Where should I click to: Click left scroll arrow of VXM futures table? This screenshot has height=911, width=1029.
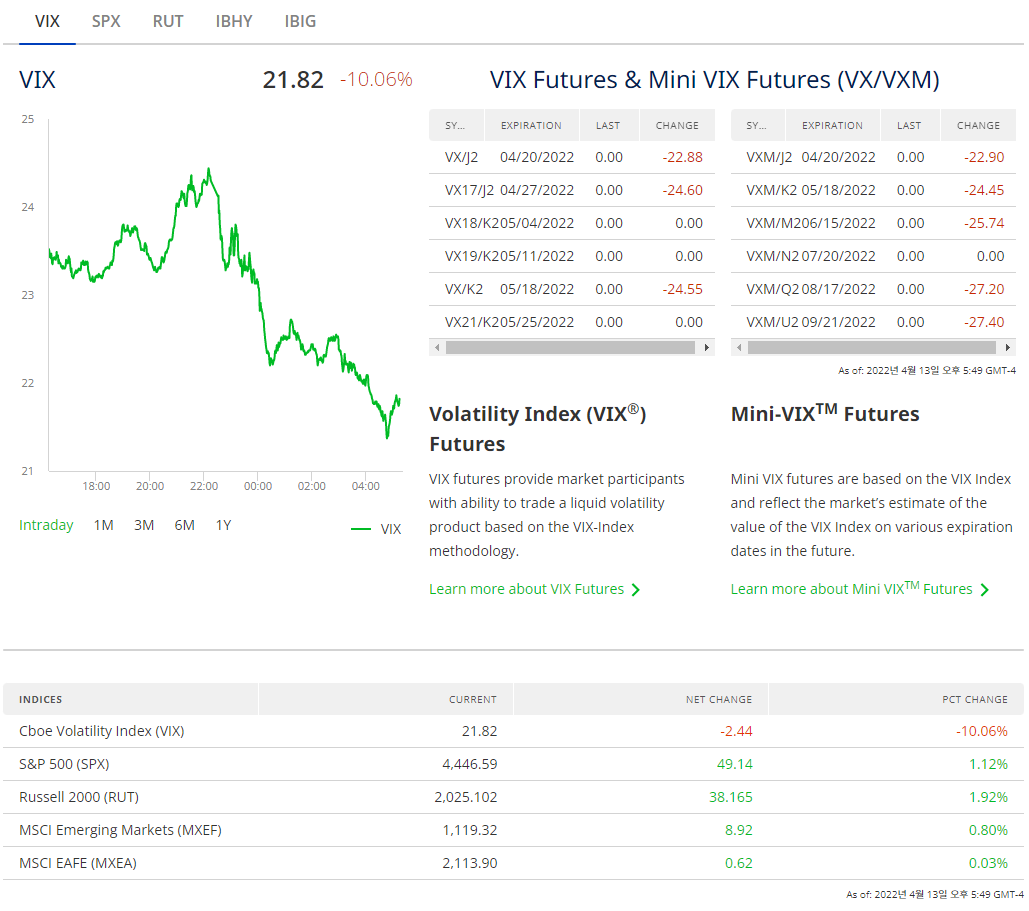(739, 348)
